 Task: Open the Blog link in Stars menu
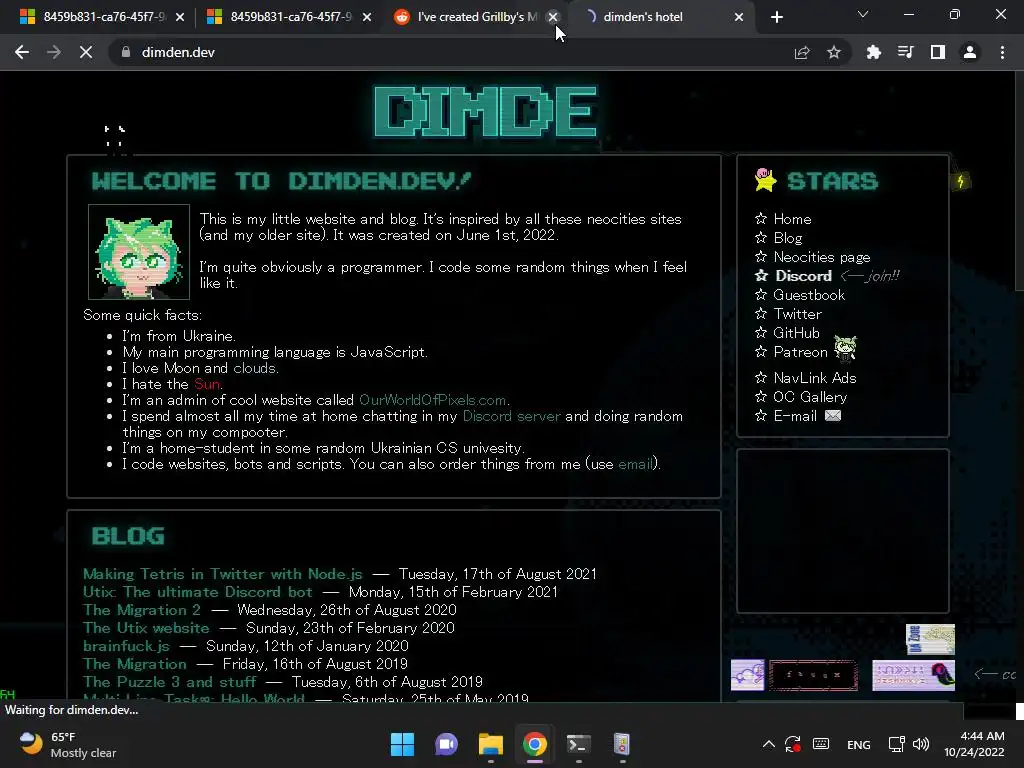click(788, 238)
